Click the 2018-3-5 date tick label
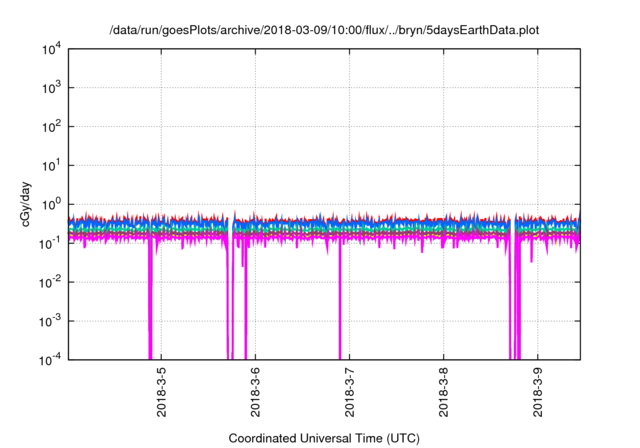 click(162, 392)
